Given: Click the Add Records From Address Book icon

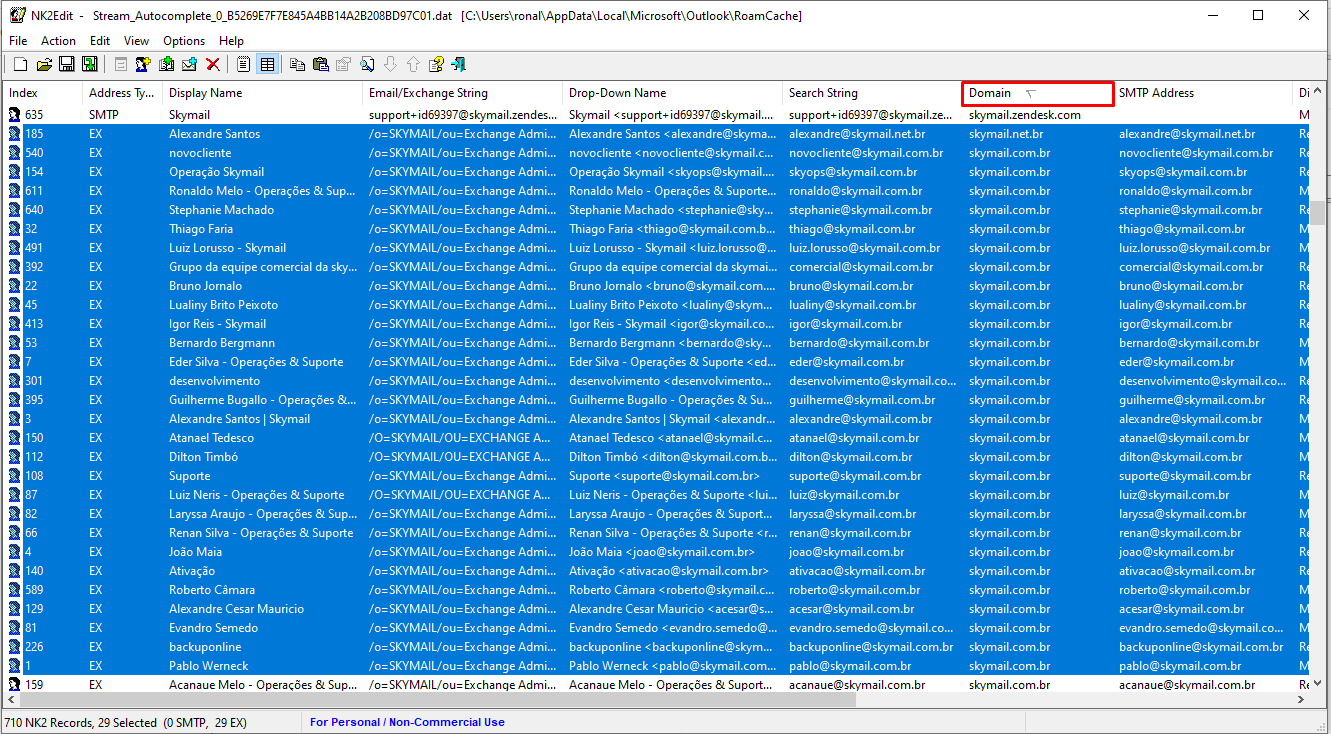Looking at the screenshot, I should point(166,65).
